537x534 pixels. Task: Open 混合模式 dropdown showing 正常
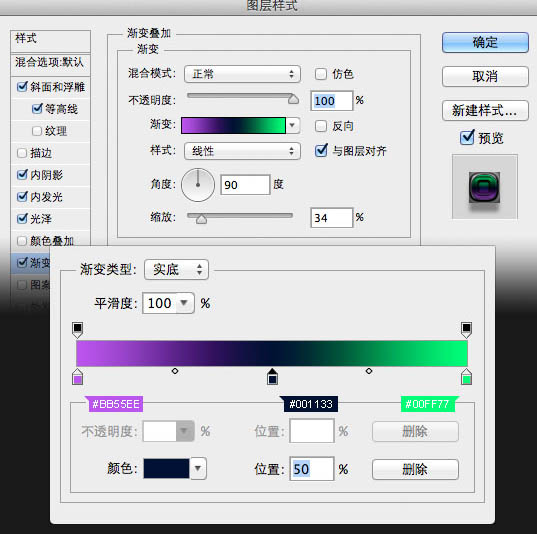click(242, 74)
